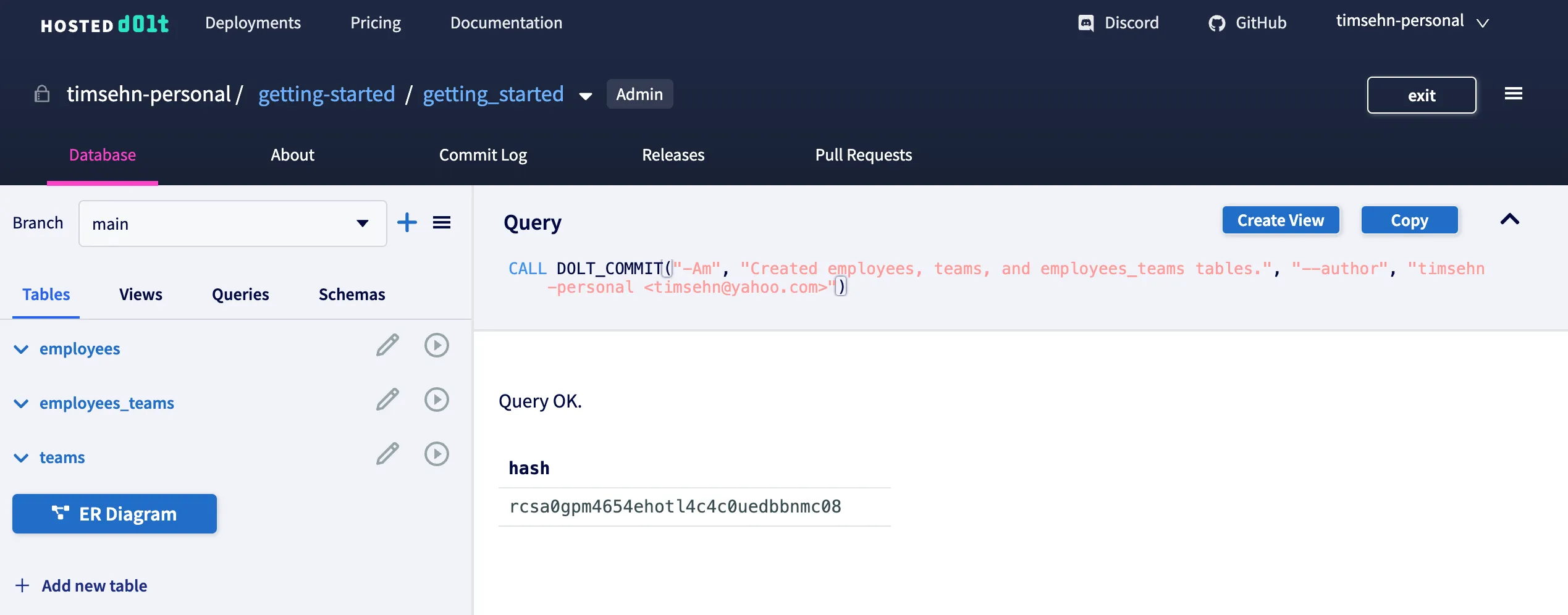Open the branch list icon beside the plus

click(x=442, y=222)
